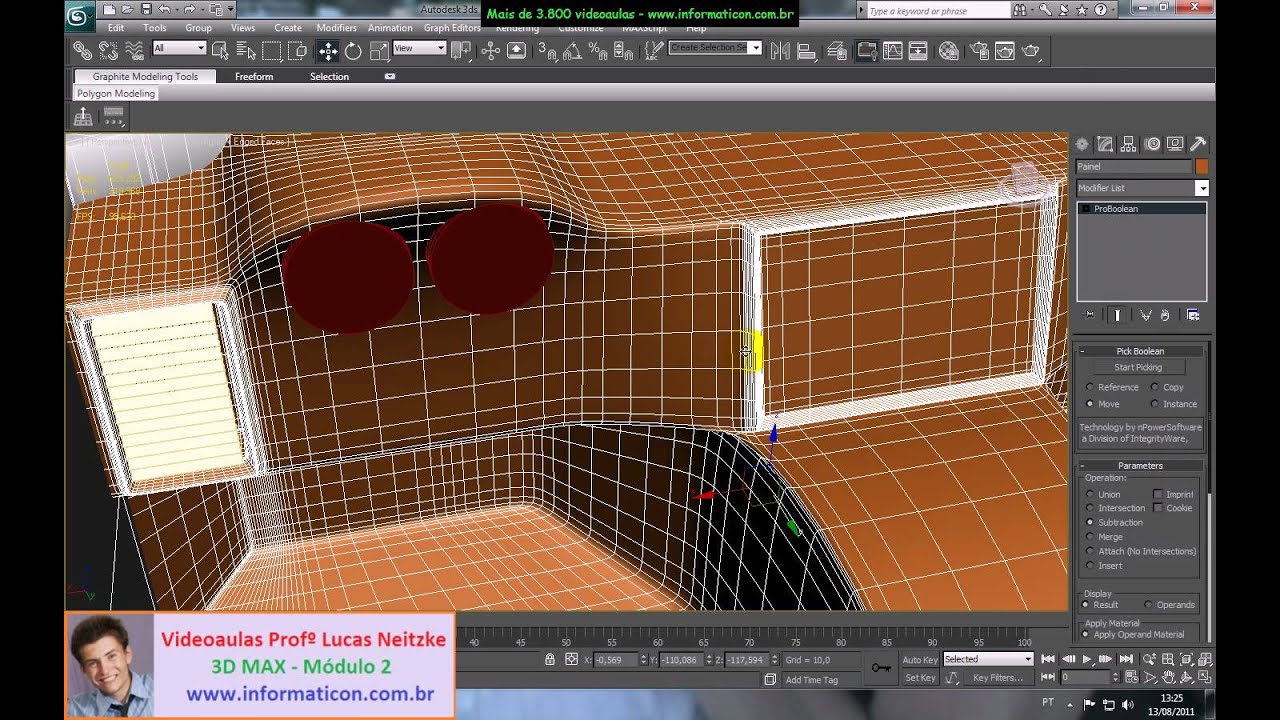Set Display to Operands

[1149, 605]
